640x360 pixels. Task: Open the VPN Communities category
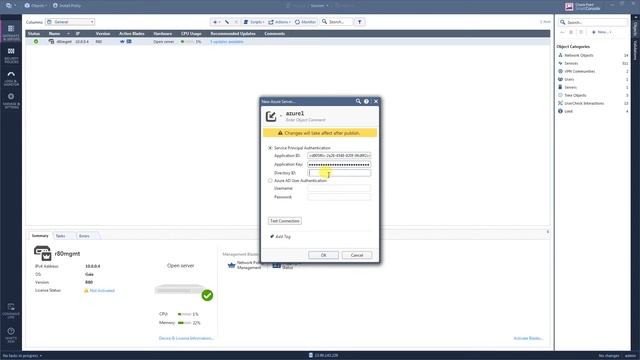point(579,71)
